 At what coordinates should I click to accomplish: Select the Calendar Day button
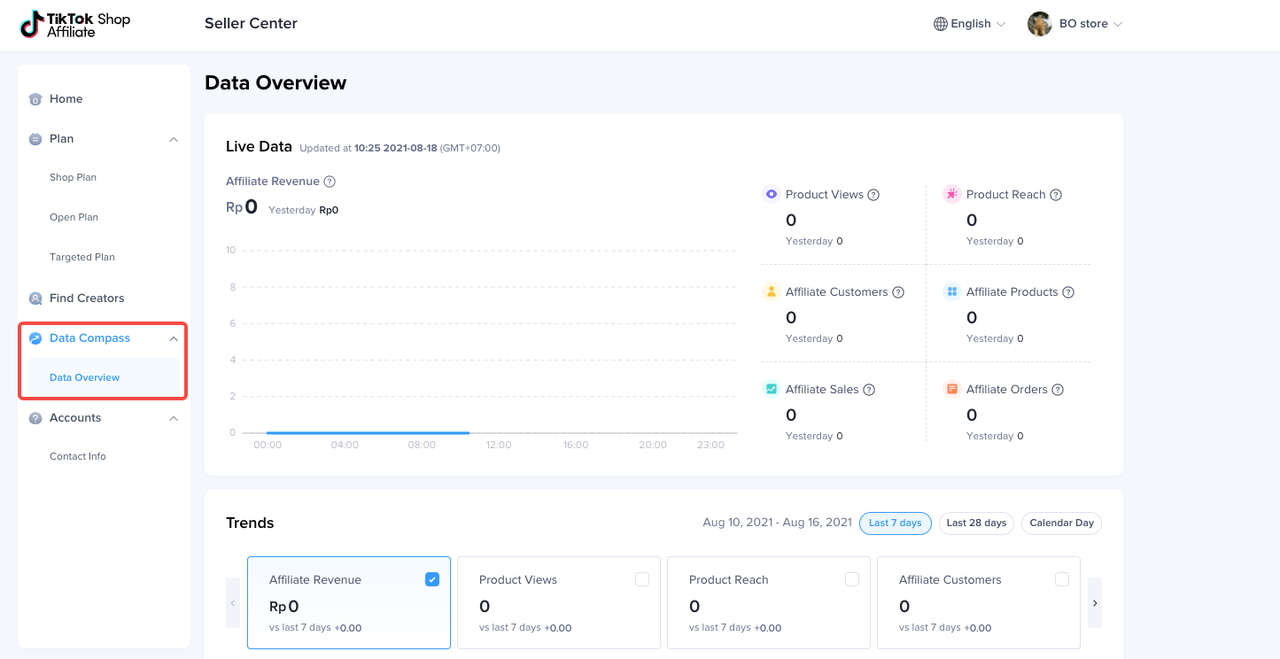[x=1061, y=523]
